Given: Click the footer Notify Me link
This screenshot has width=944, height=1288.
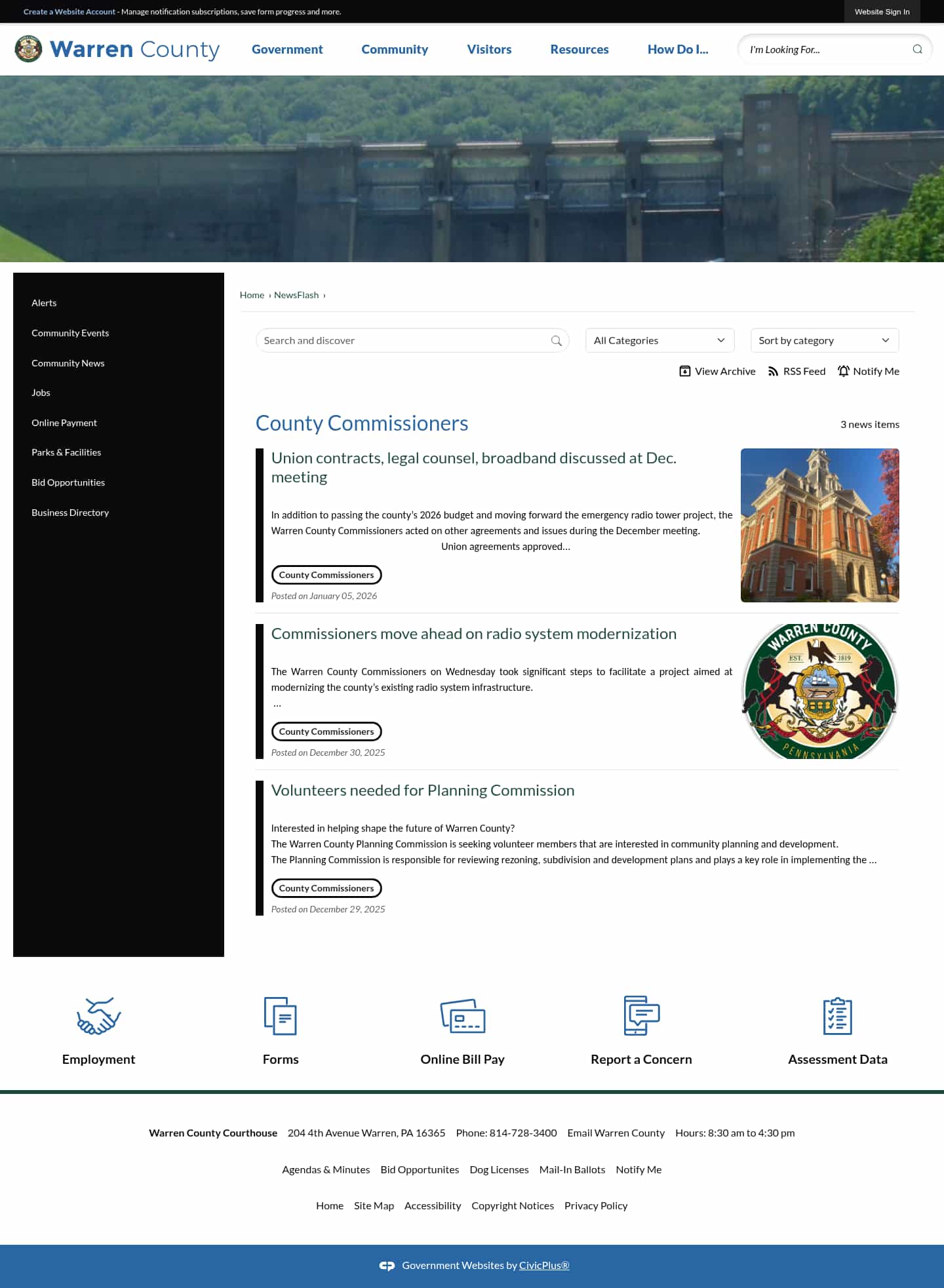Looking at the screenshot, I should coord(639,1169).
